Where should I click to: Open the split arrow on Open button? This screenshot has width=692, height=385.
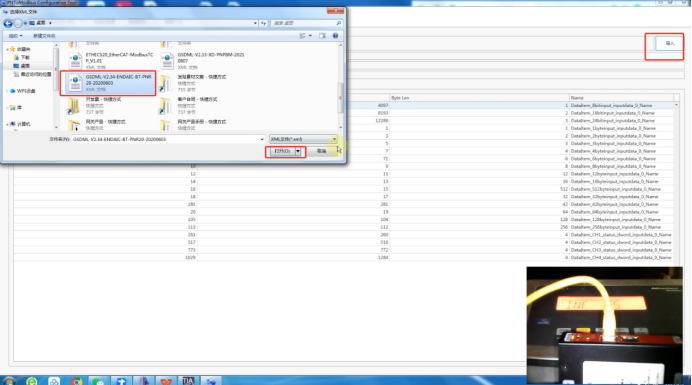(298, 151)
